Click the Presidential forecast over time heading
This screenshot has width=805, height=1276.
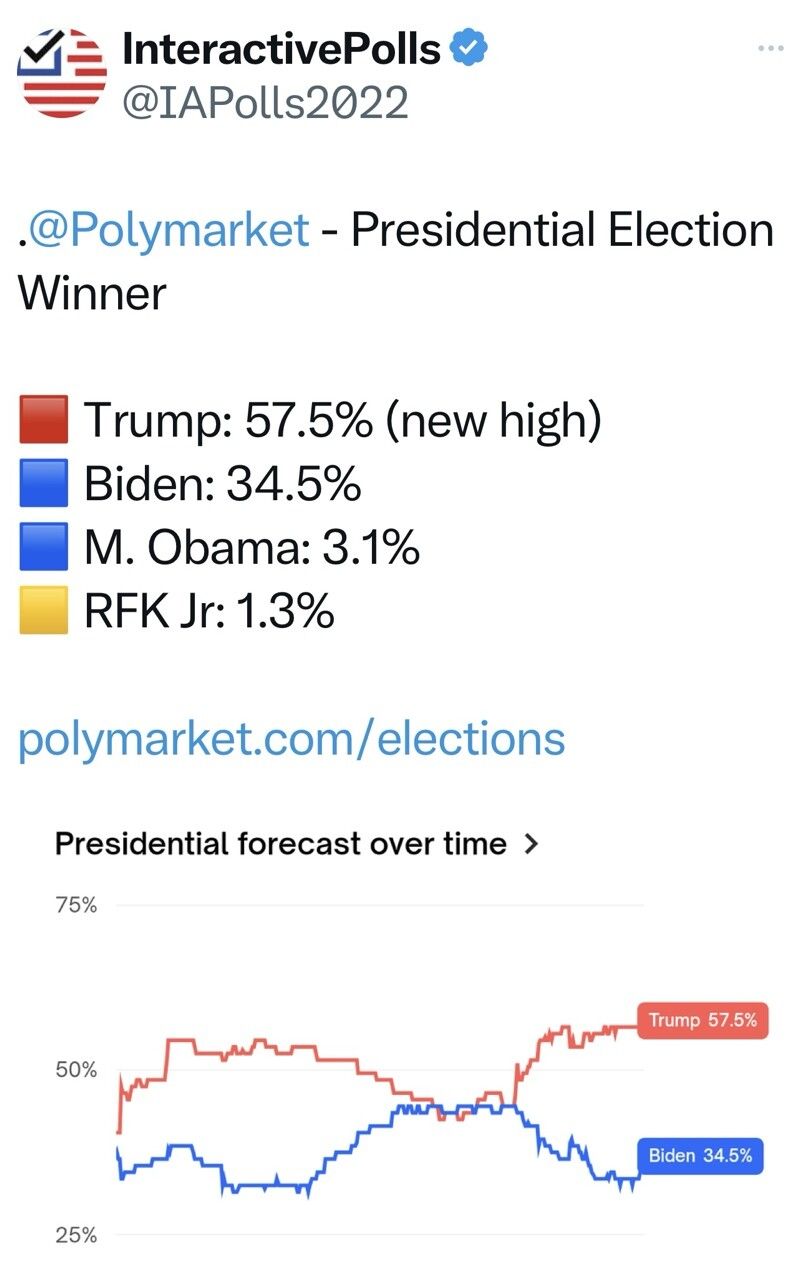coord(281,844)
